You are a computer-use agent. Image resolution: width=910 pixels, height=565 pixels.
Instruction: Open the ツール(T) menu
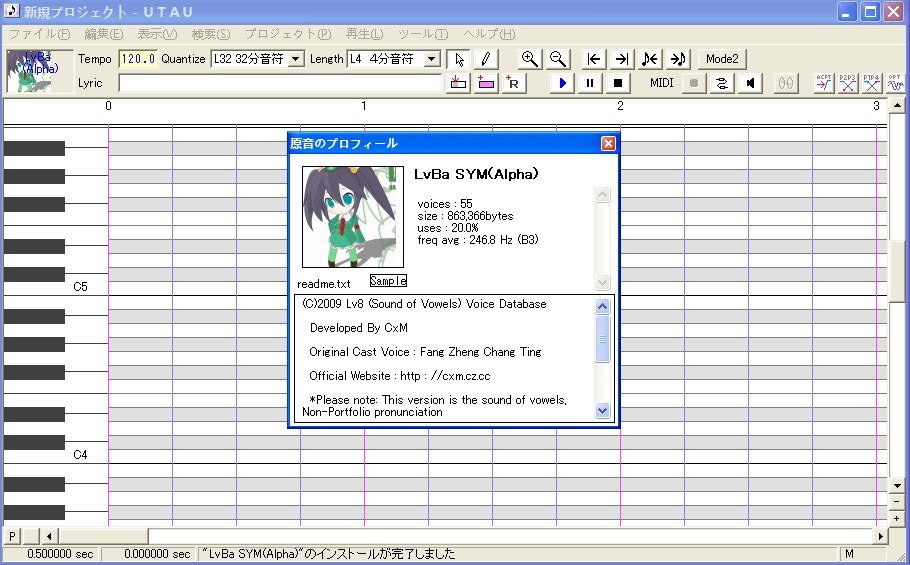point(422,34)
